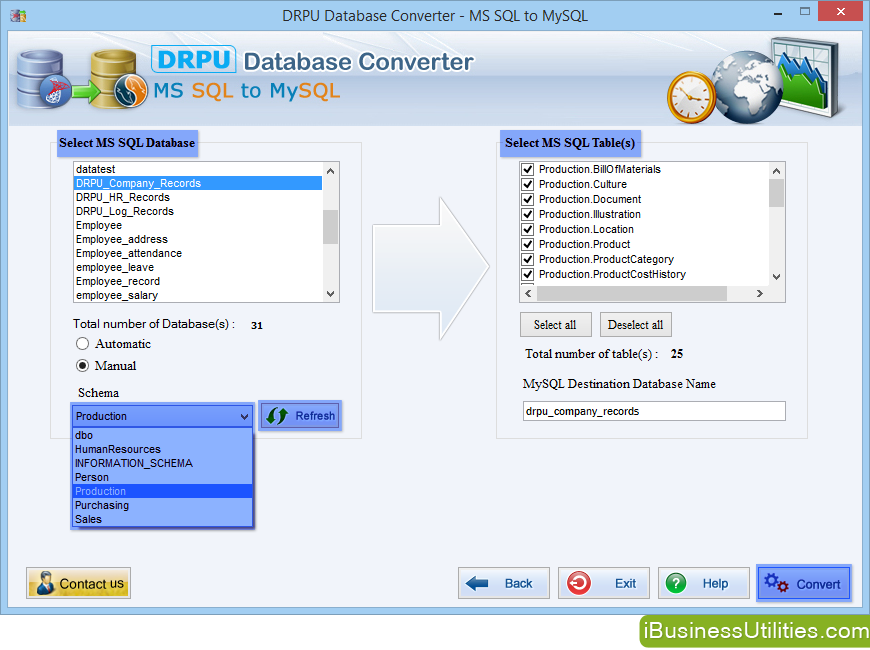
Task: Check Production.BillOfMaterials table checkbox
Action: pyautogui.click(x=528, y=169)
